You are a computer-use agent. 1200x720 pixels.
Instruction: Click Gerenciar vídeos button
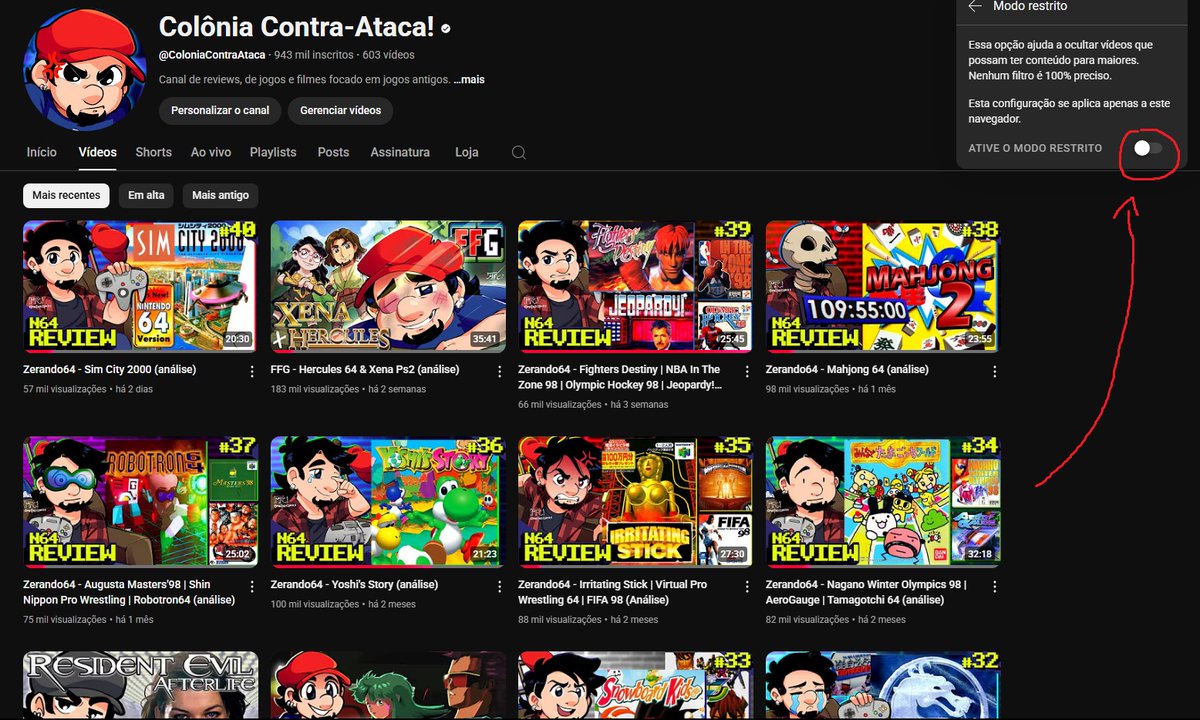[x=340, y=110]
